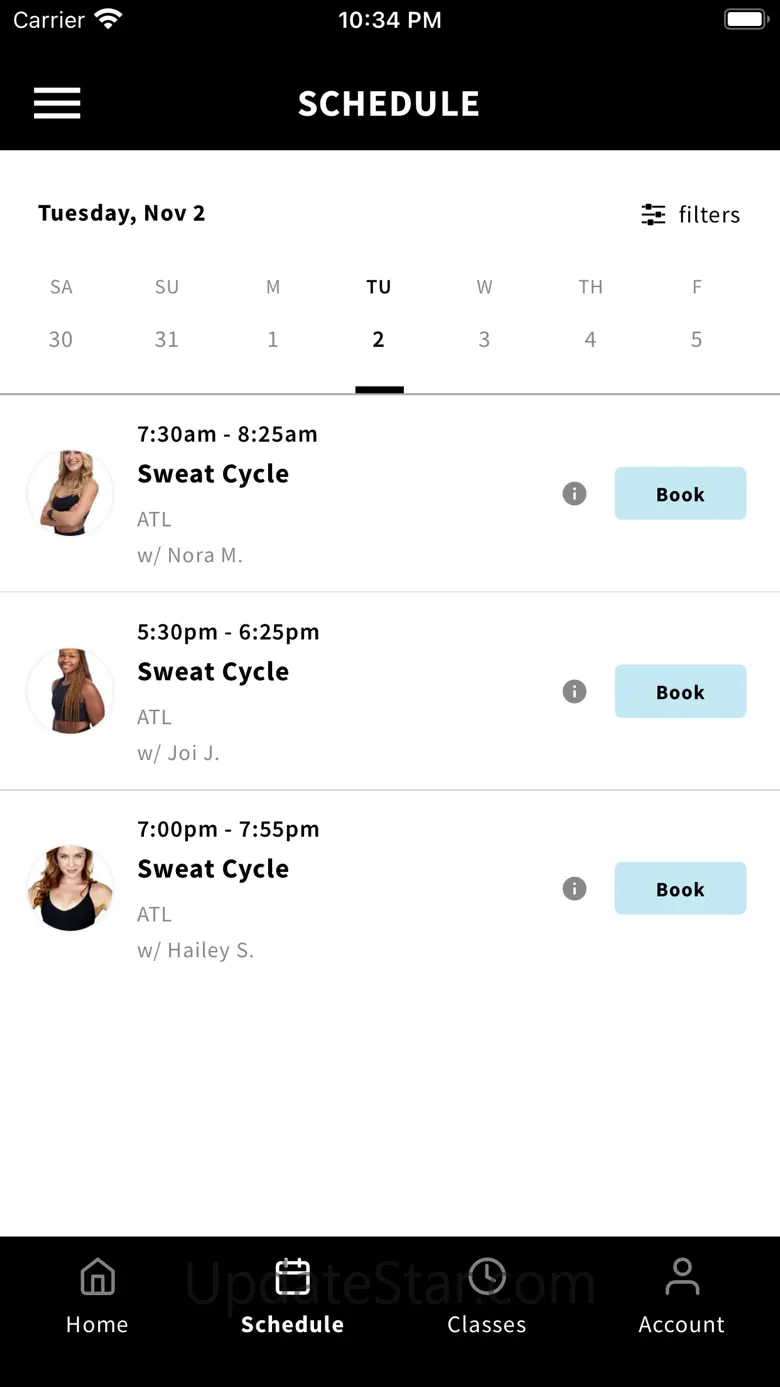This screenshot has width=780, height=1387.
Task: Open info for Hailey S.'s 7:00pm class
Action: pos(574,888)
